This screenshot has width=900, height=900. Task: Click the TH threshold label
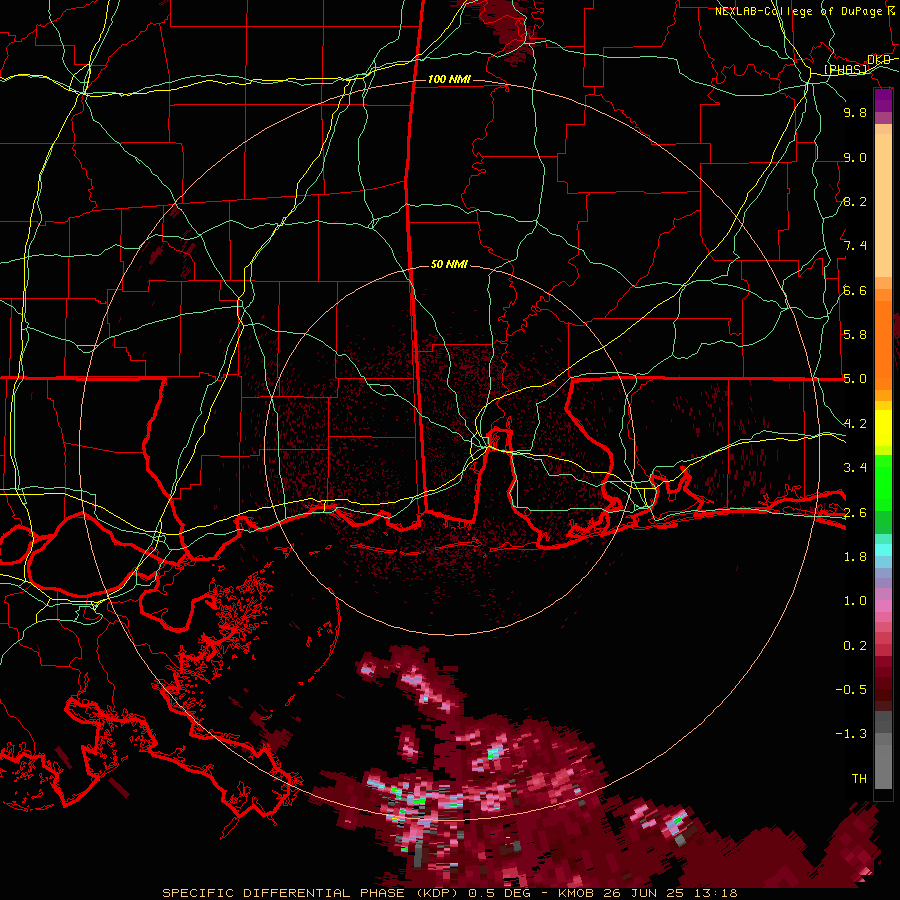(859, 779)
